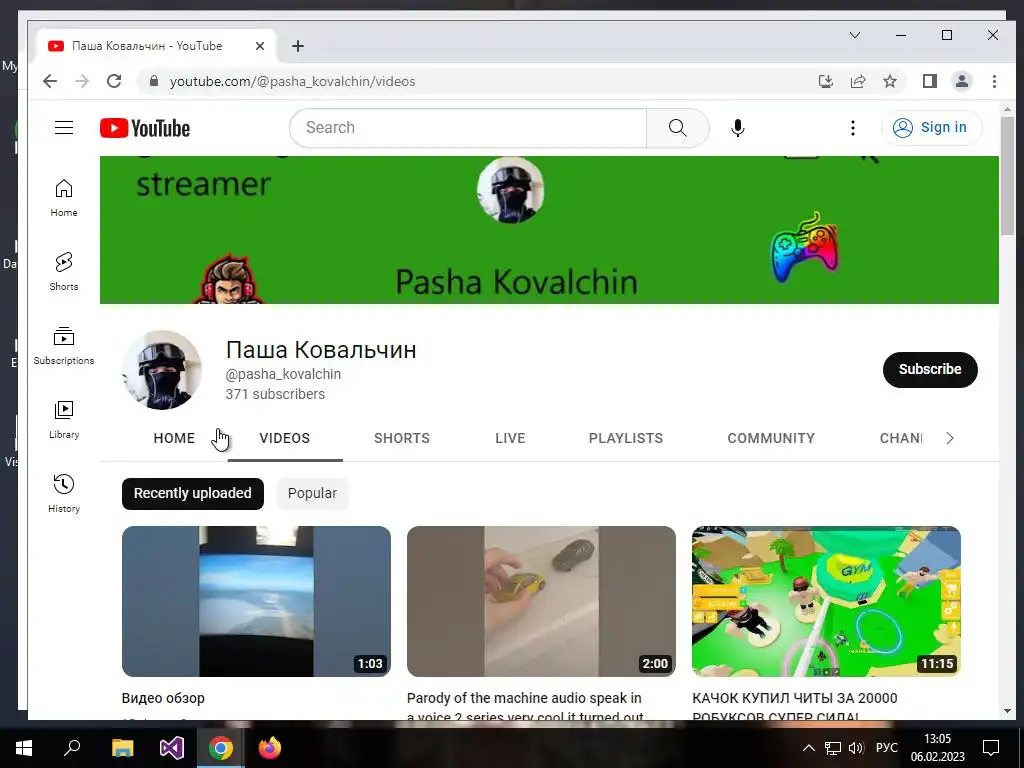This screenshot has height=768, width=1024.
Task: Select the Popular filter chip
Action: [x=312, y=494]
